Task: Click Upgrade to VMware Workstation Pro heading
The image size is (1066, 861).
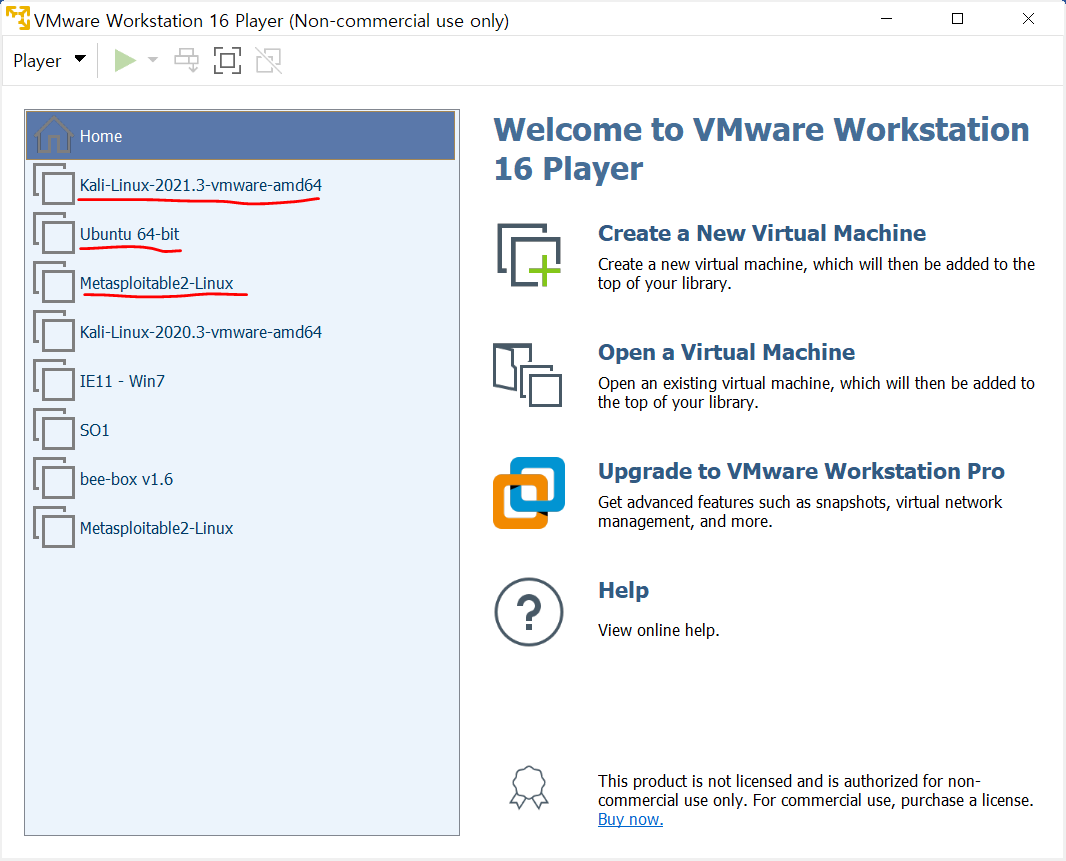Action: pos(801,471)
